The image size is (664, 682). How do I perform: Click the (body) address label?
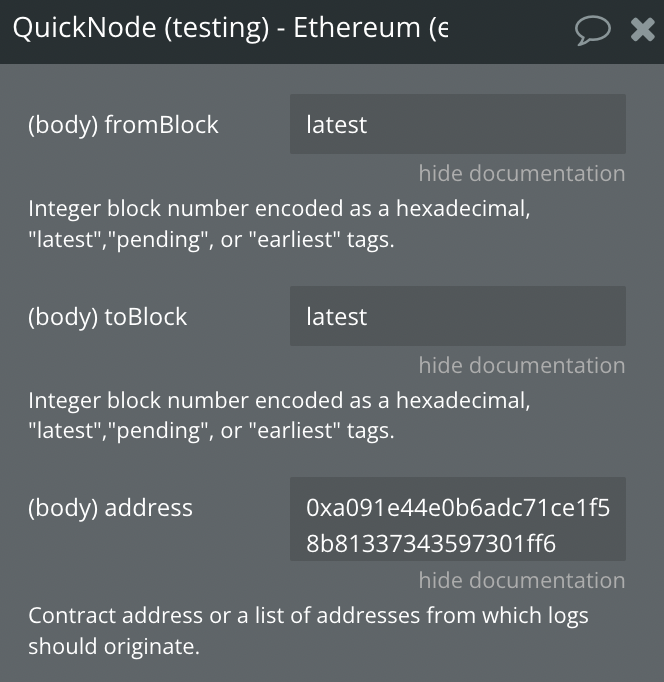point(110,508)
